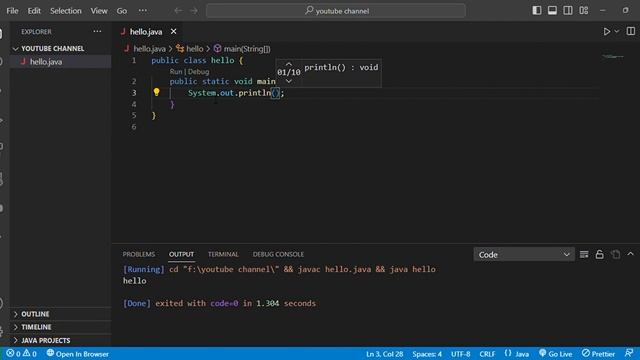Open errors and warnings status indicator
This screenshot has width=640, height=360.
22,353
